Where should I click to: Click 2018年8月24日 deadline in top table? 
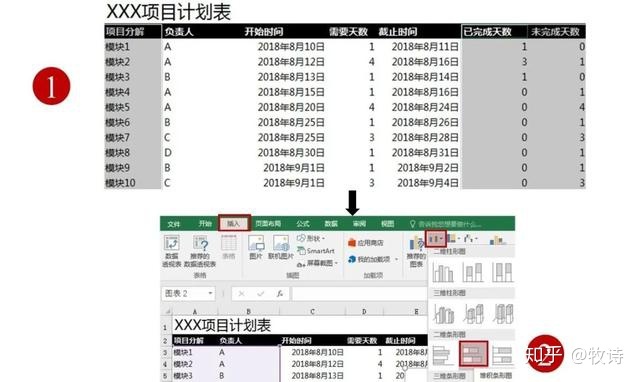point(425,107)
